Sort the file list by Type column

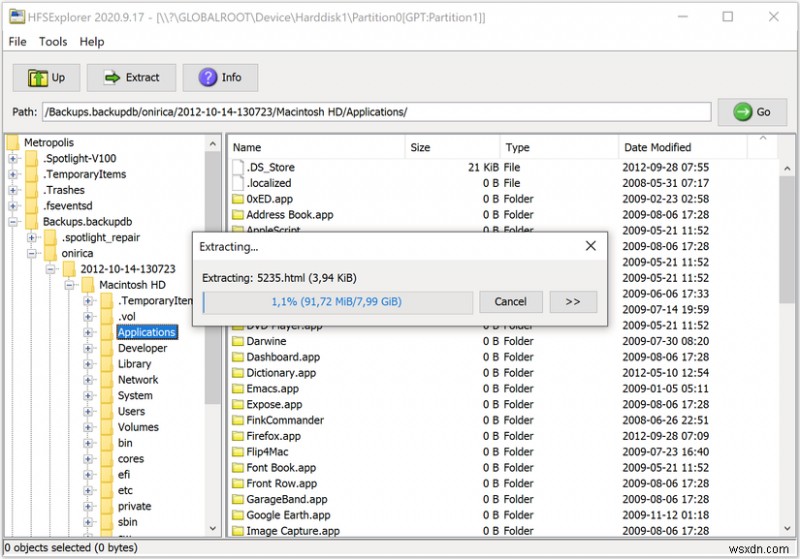pos(559,147)
